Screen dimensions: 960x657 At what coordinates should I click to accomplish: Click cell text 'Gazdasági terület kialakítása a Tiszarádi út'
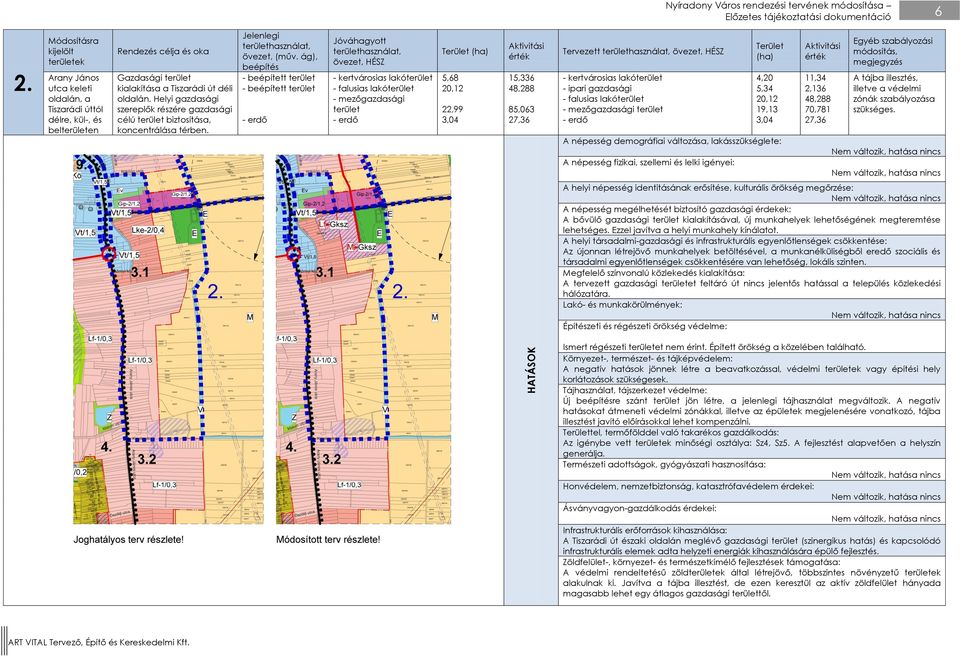174,103
